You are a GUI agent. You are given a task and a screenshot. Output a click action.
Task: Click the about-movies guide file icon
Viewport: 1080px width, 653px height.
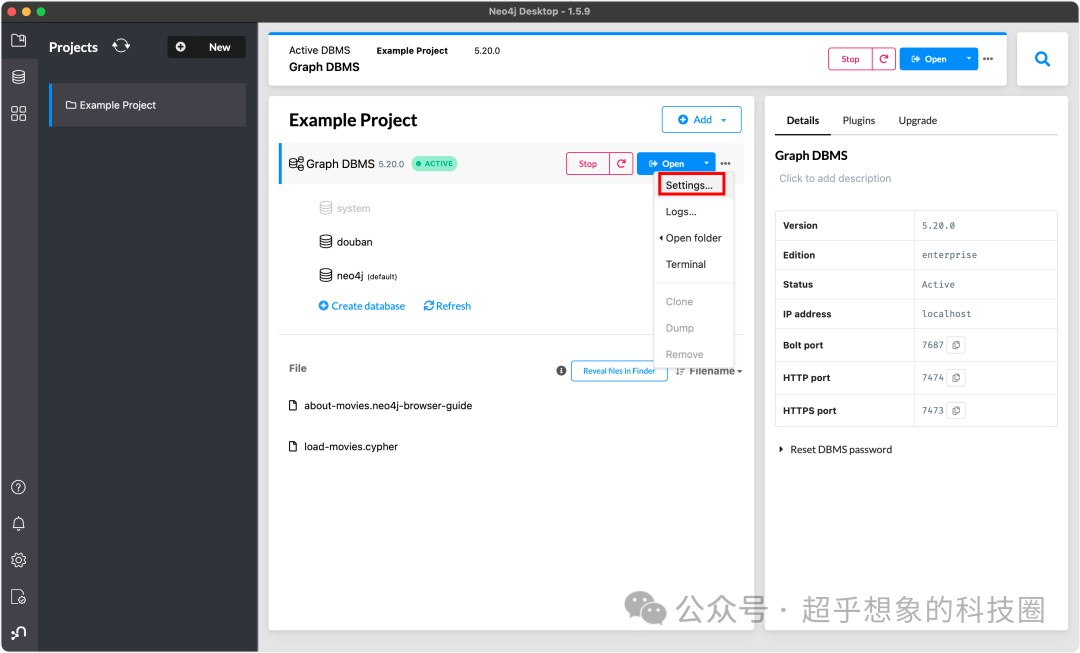coord(293,406)
